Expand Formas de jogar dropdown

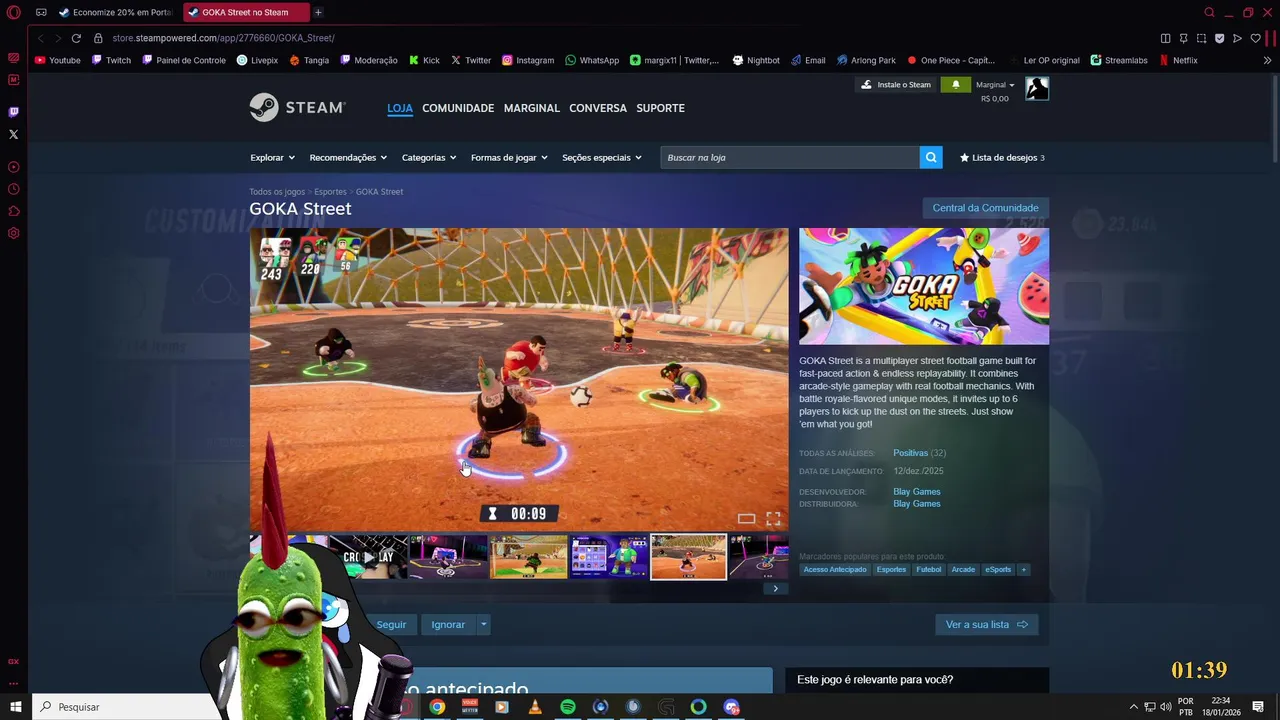point(510,157)
